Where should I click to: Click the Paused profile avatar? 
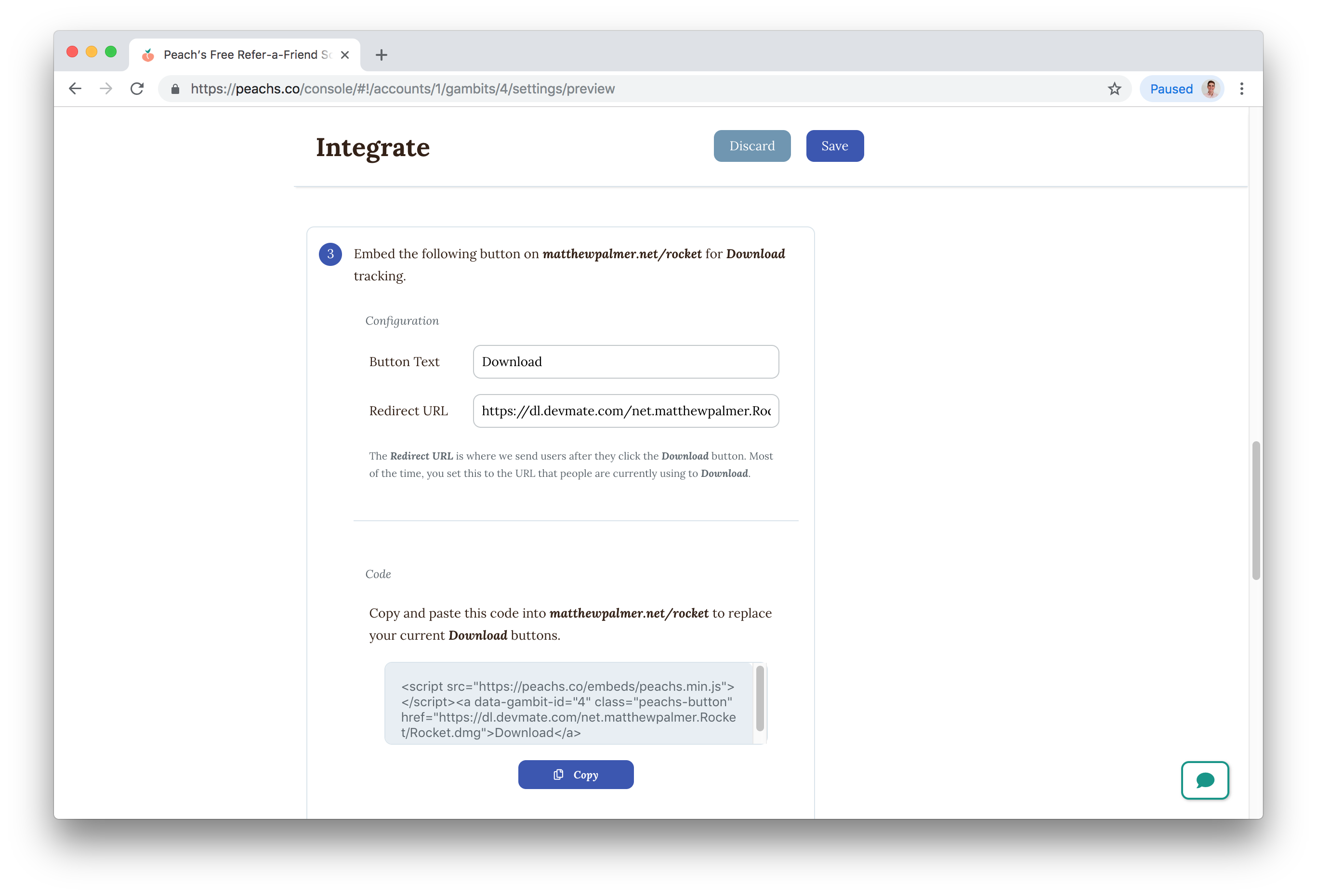click(1210, 89)
